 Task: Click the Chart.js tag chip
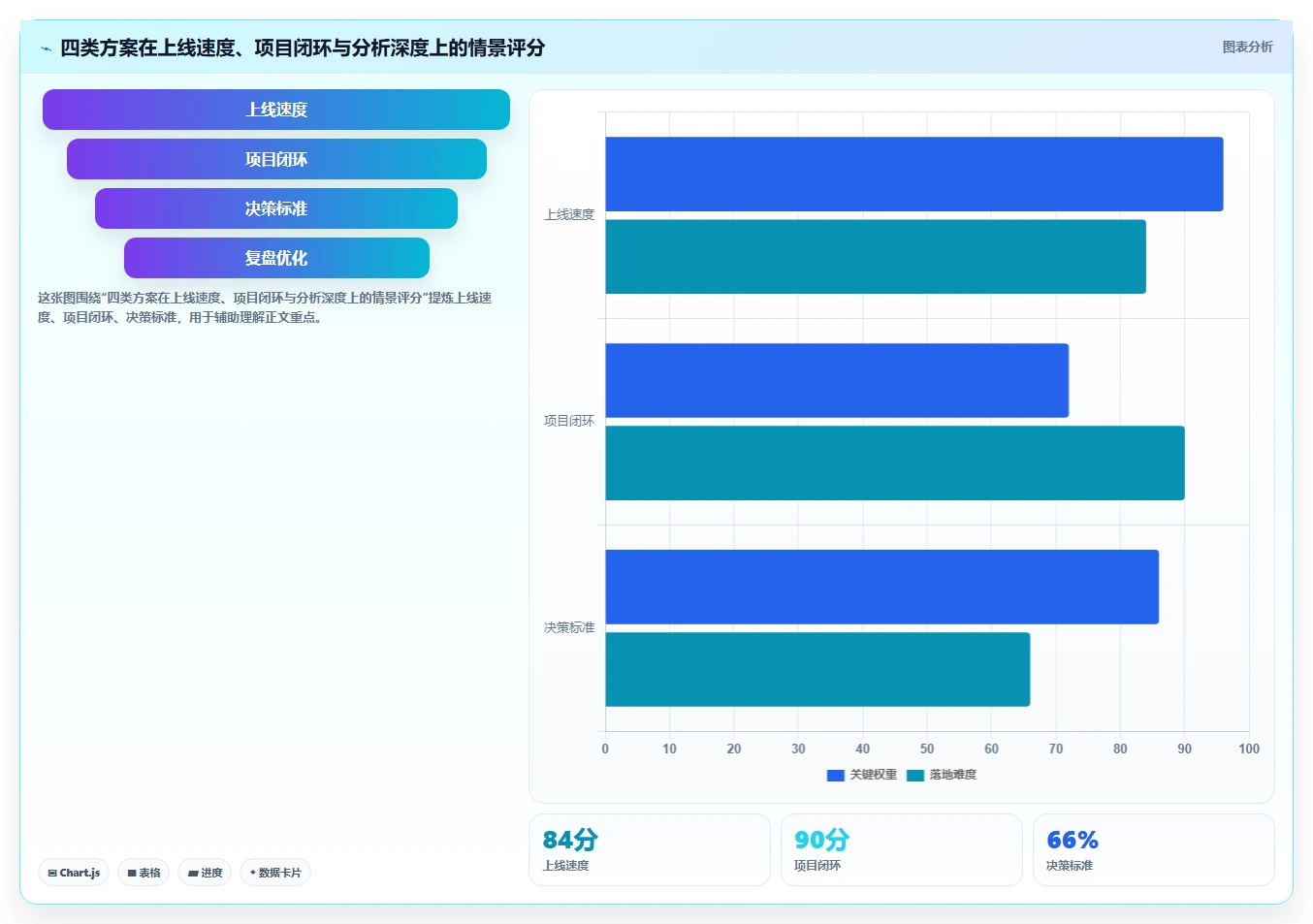click(x=74, y=873)
